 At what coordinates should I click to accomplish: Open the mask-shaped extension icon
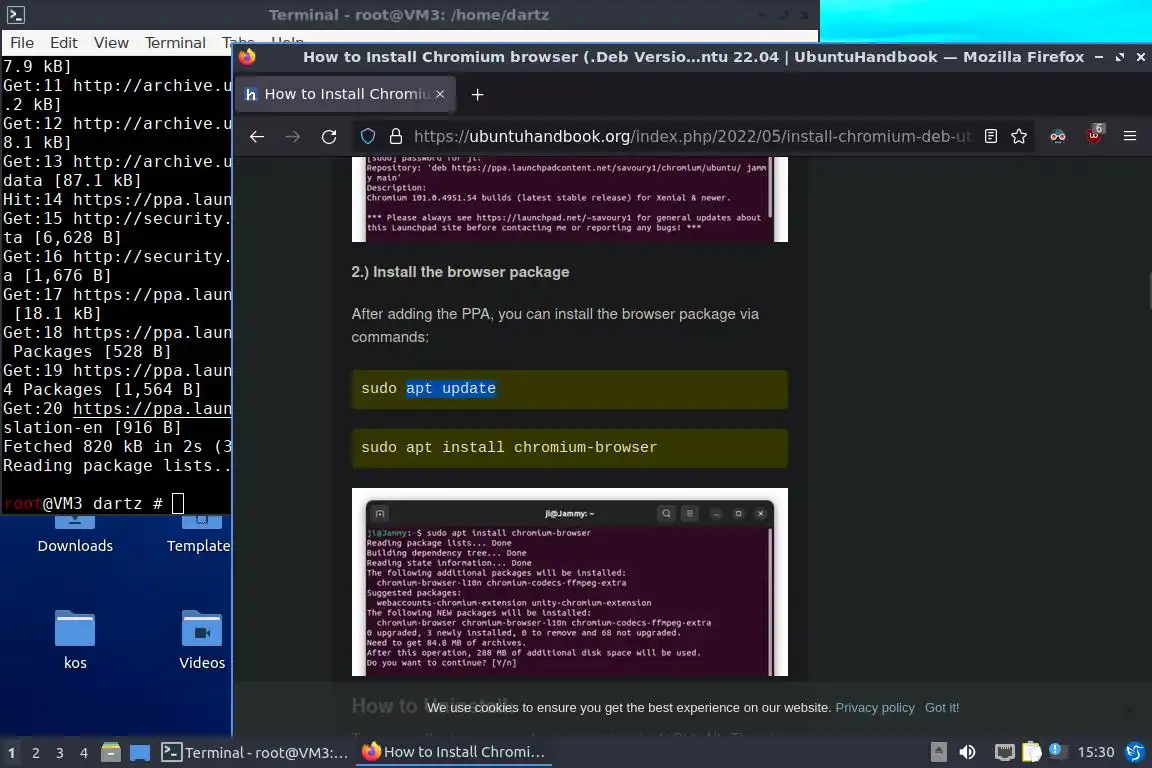(x=1058, y=137)
